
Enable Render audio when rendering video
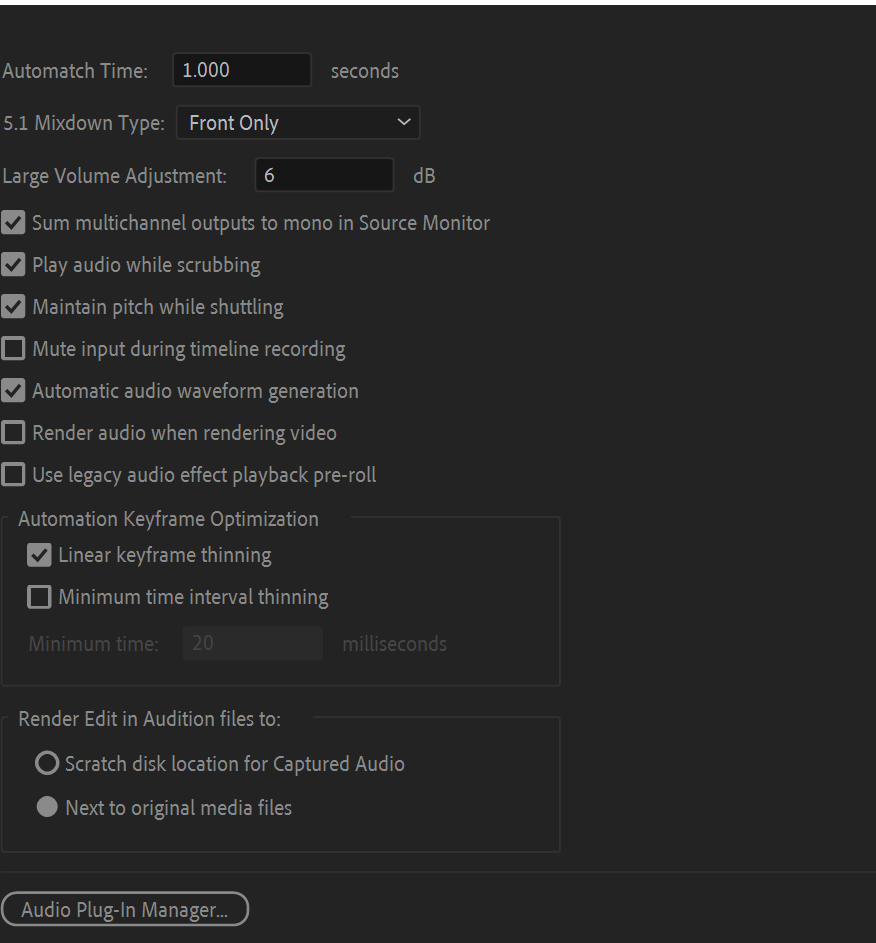pos(13,432)
